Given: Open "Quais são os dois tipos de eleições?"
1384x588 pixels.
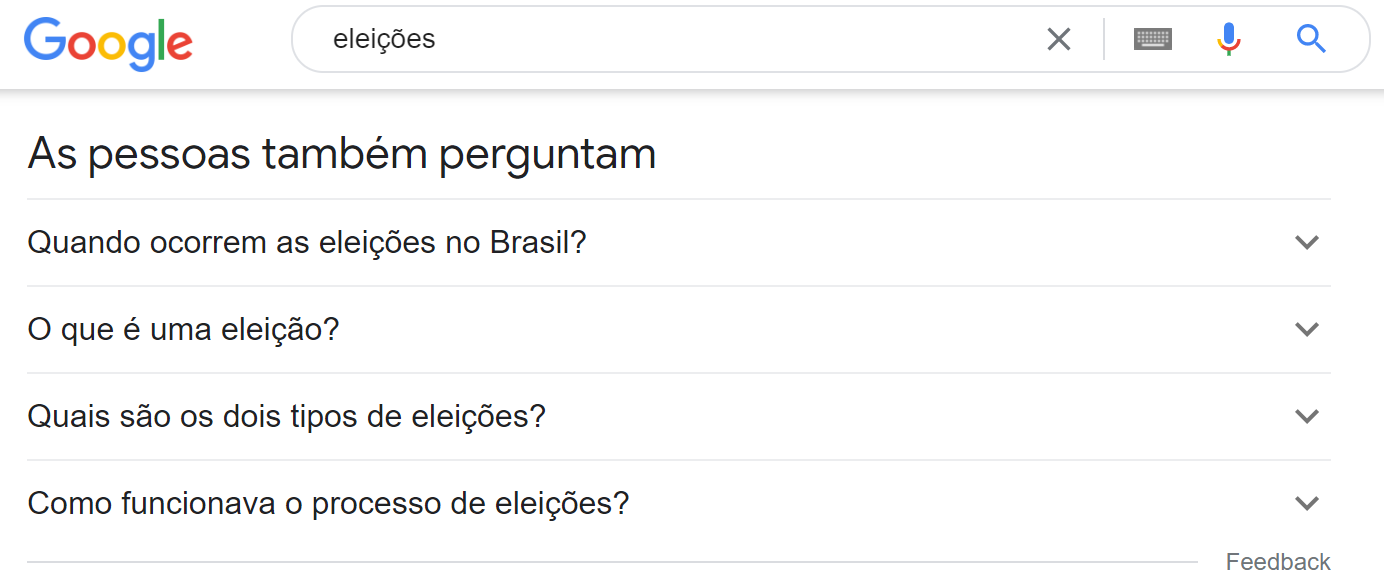Looking at the screenshot, I should click(x=285, y=416).
